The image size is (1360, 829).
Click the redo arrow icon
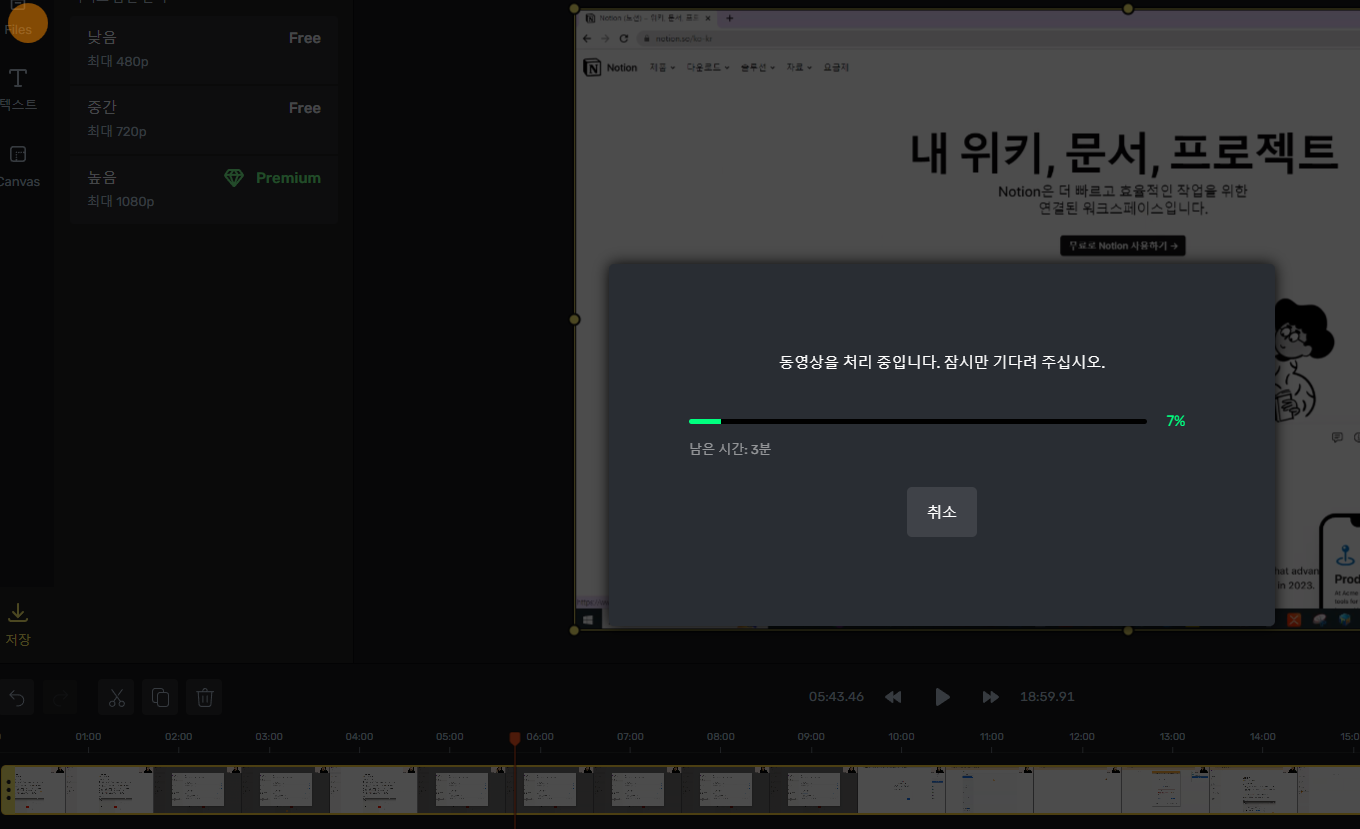pyautogui.click(x=60, y=697)
